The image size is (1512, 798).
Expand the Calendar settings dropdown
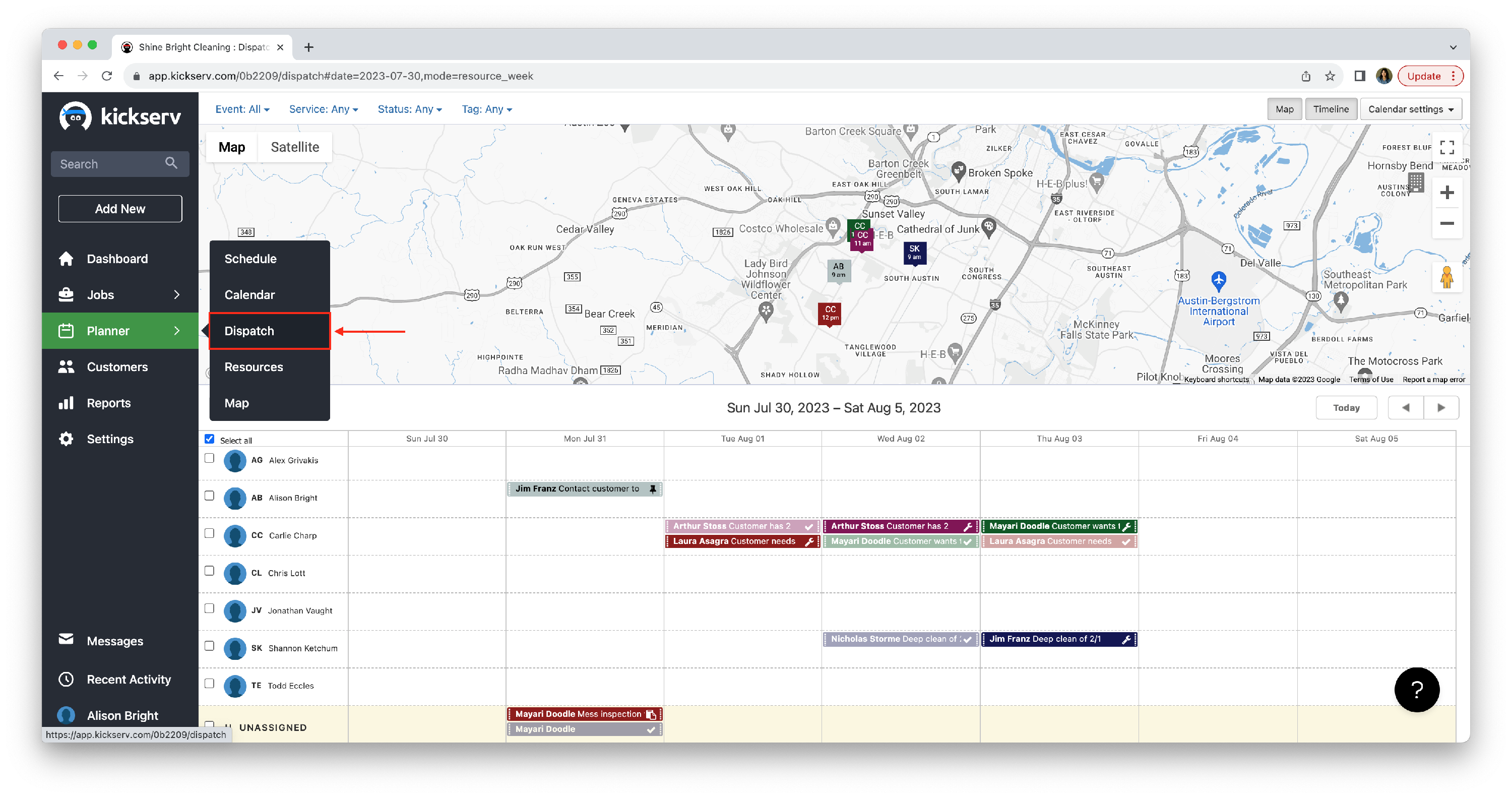click(x=1411, y=109)
